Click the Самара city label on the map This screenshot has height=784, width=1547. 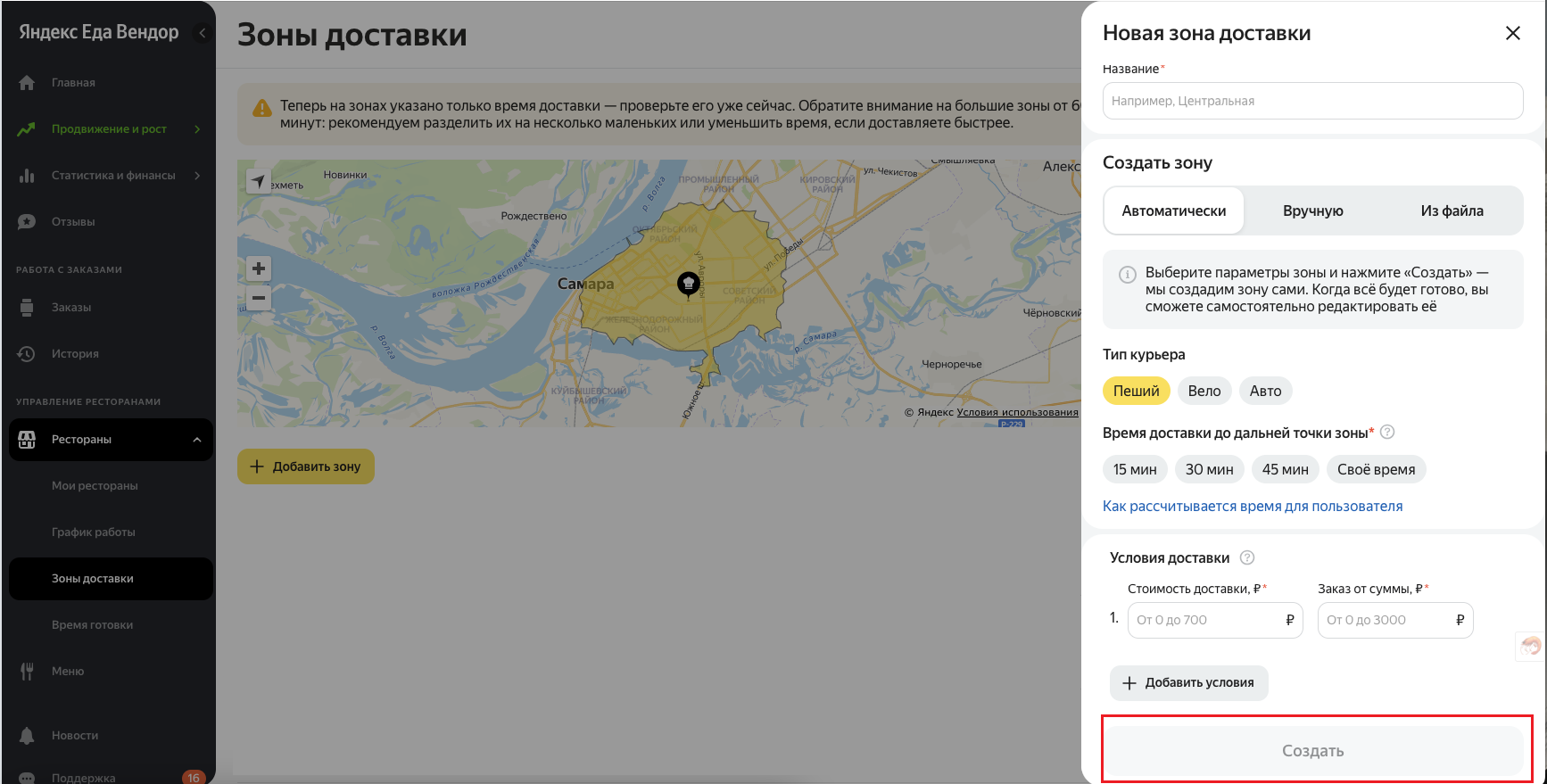click(585, 284)
